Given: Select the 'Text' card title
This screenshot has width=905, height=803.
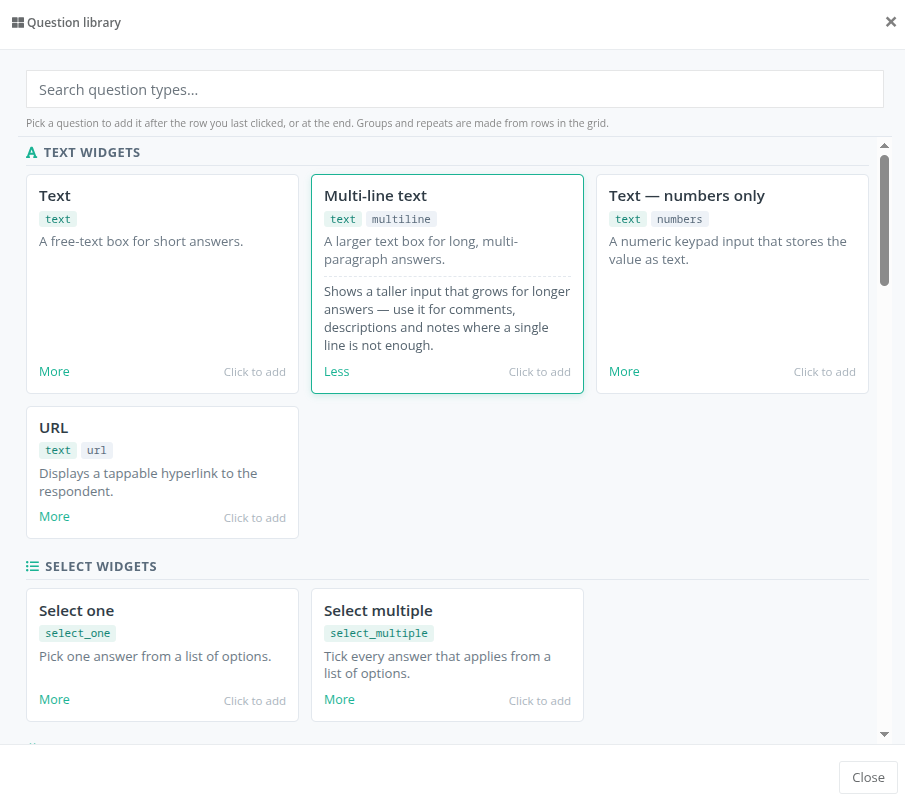Looking at the screenshot, I should 55,196.
